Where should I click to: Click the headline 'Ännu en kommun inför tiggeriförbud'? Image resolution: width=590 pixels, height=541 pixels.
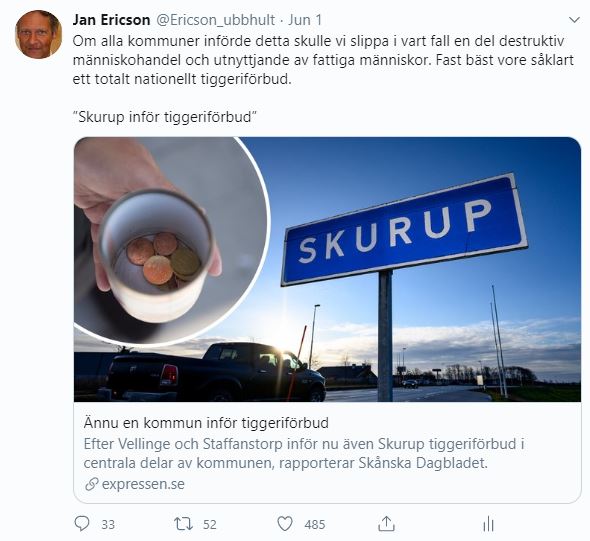206,423
